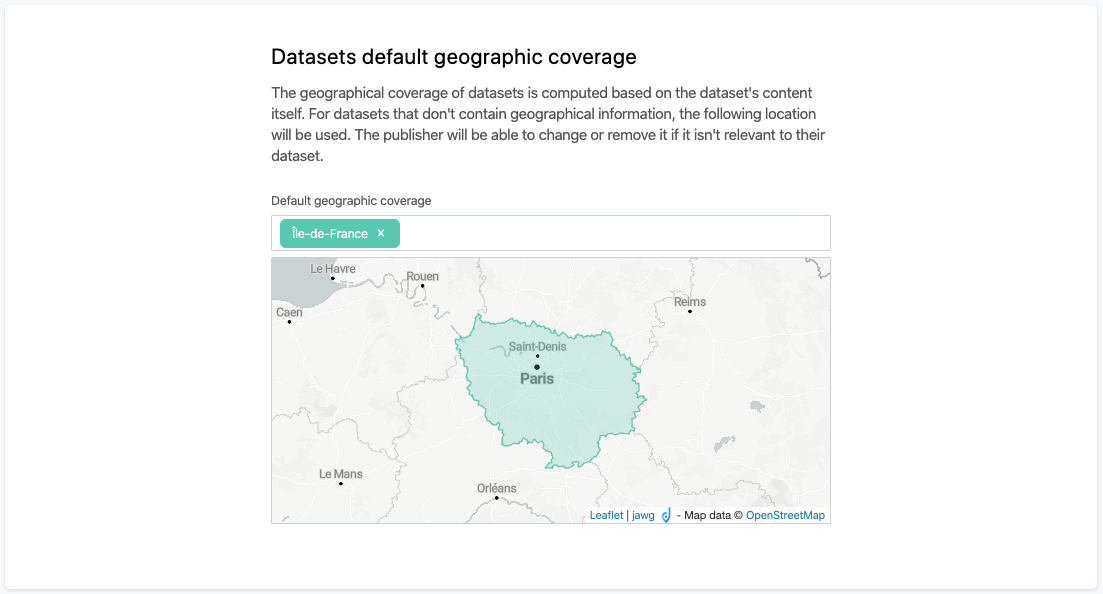Click the blue jawg logo icon

coord(666,516)
